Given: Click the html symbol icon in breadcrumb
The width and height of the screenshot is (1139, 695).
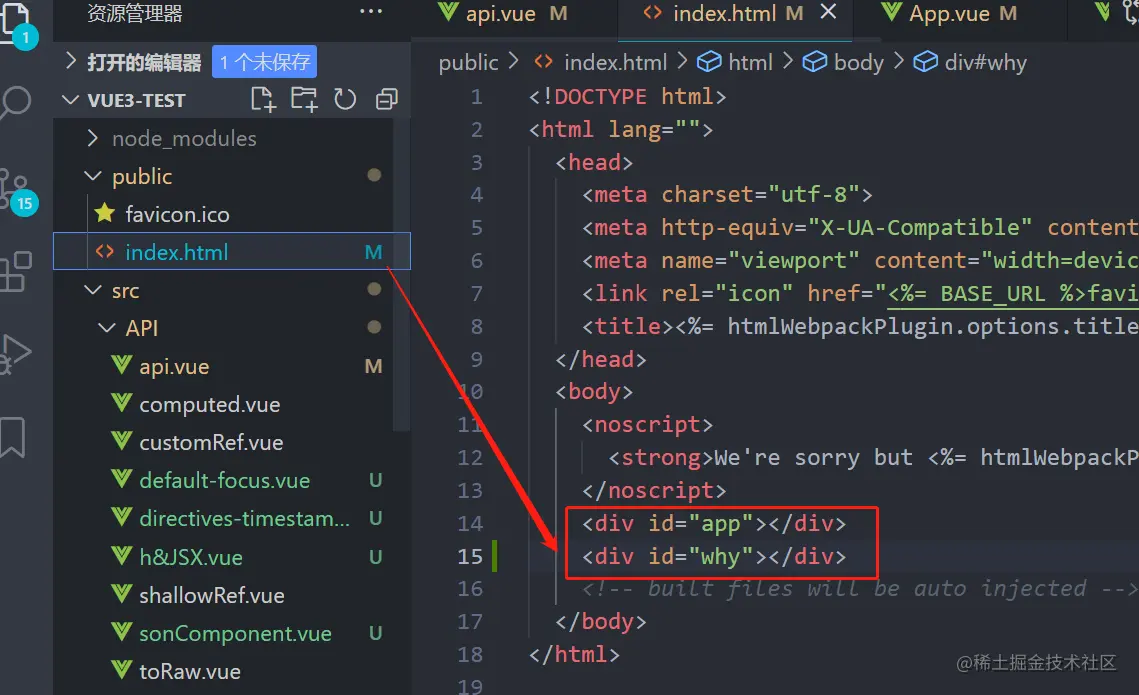Looking at the screenshot, I should point(709,62).
